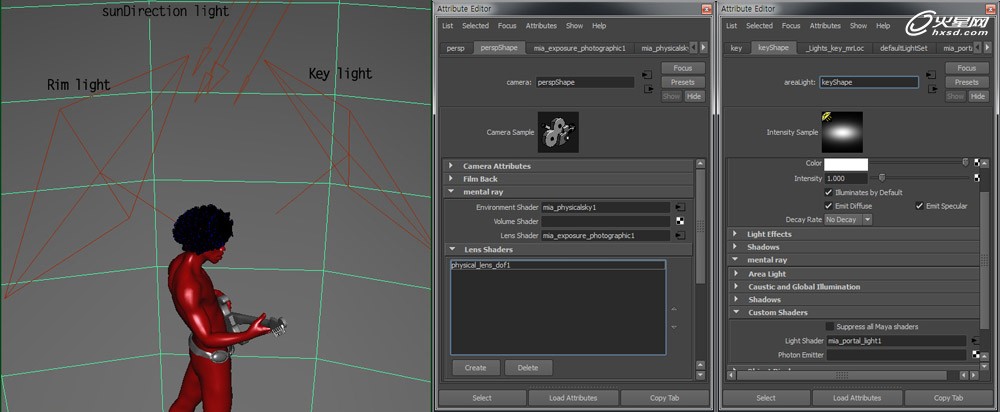Expand Caustic and Global Illumination section

click(854, 287)
